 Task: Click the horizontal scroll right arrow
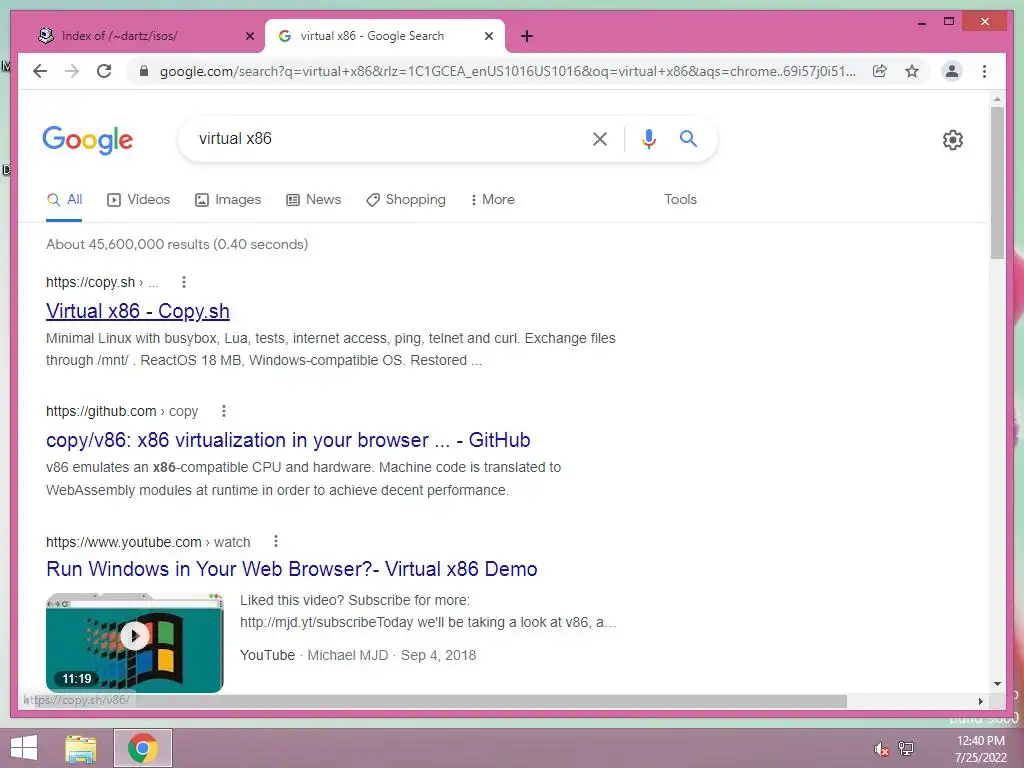(x=980, y=701)
